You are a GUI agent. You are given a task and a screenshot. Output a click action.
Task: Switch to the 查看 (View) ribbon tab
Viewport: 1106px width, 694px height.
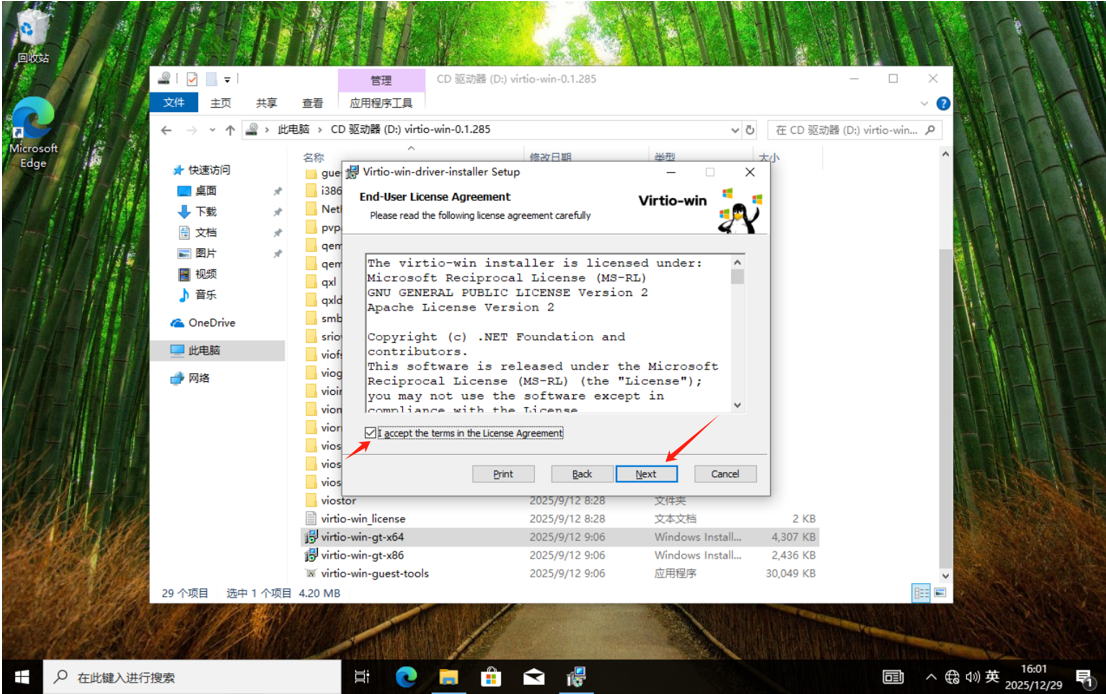pos(312,103)
